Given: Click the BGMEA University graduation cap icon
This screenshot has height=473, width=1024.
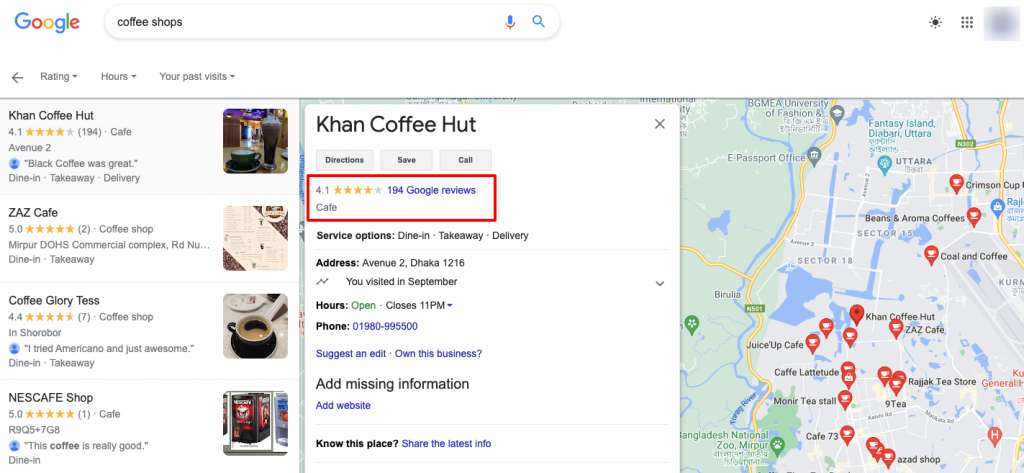Looking at the screenshot, I should 836,116.
